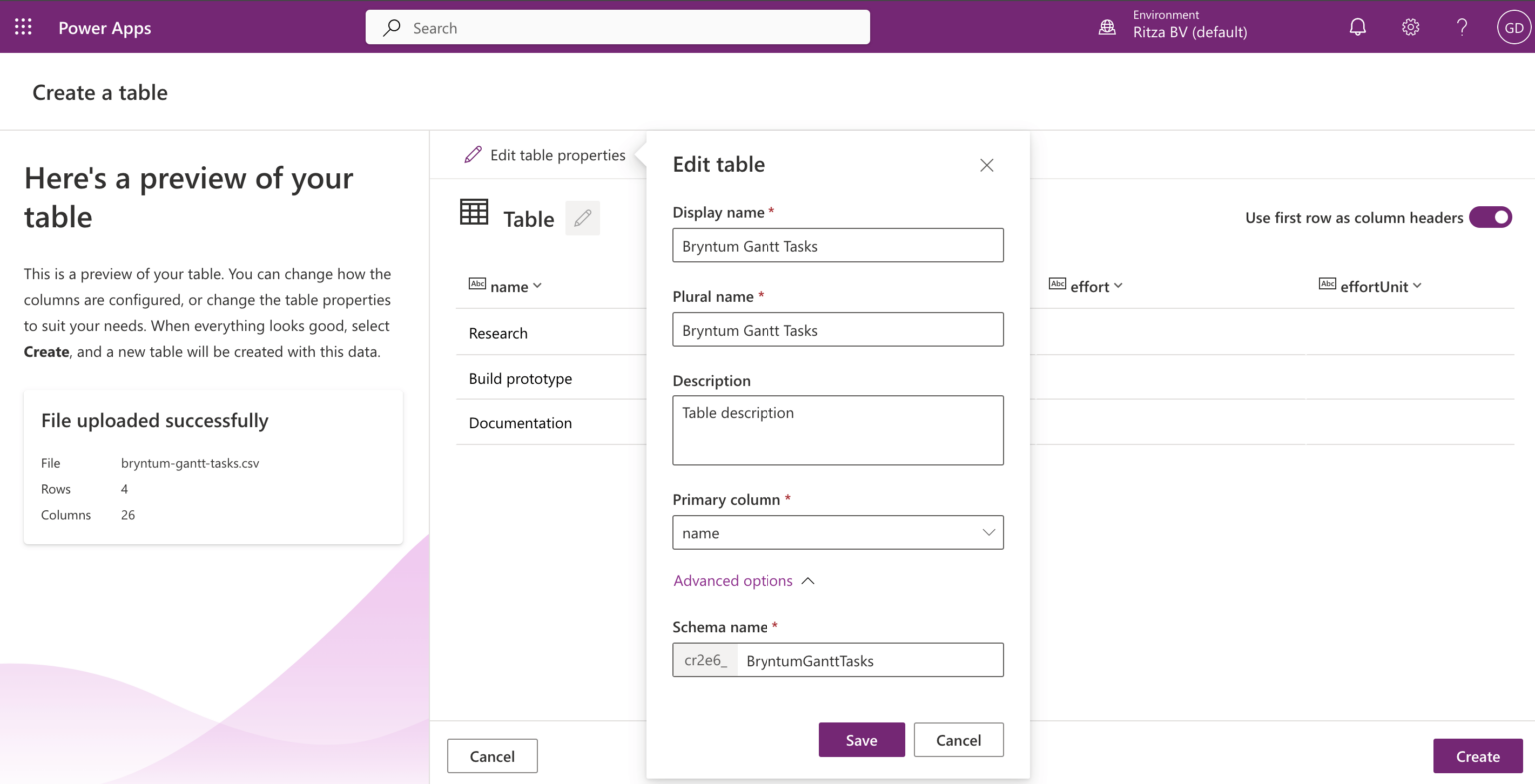Save the table properties
The image size is (1535, 784).
click(861, 740)
